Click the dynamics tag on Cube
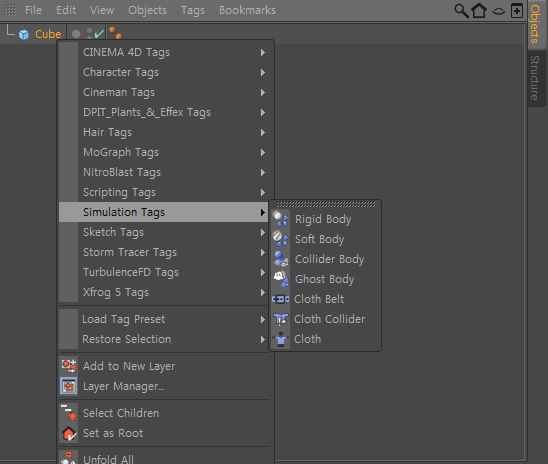Viewport: 548px width, 464px height. point(115,32)
